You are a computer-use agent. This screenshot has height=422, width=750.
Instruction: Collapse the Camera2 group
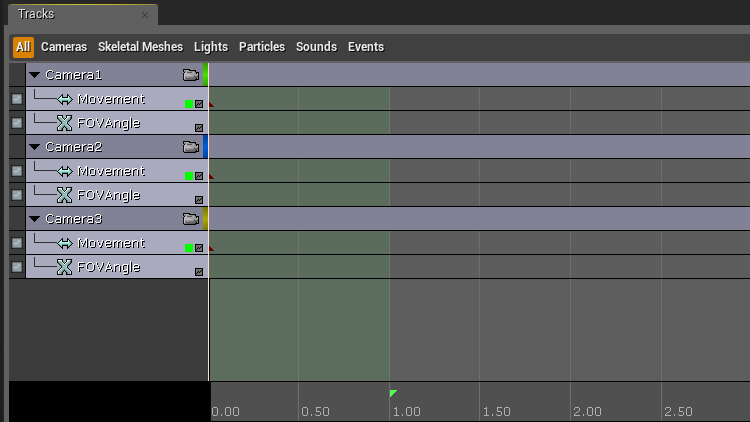coord(35,147)
